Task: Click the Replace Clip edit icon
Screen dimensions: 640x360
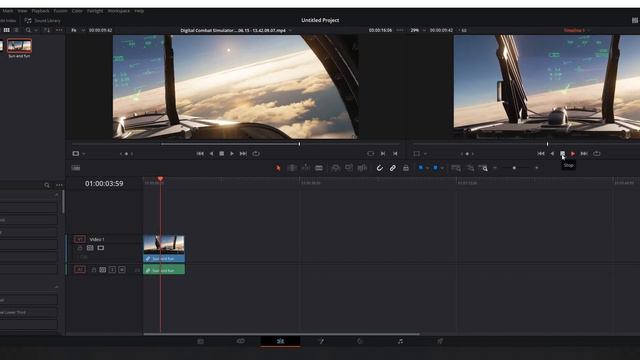Action: point(362,168)
